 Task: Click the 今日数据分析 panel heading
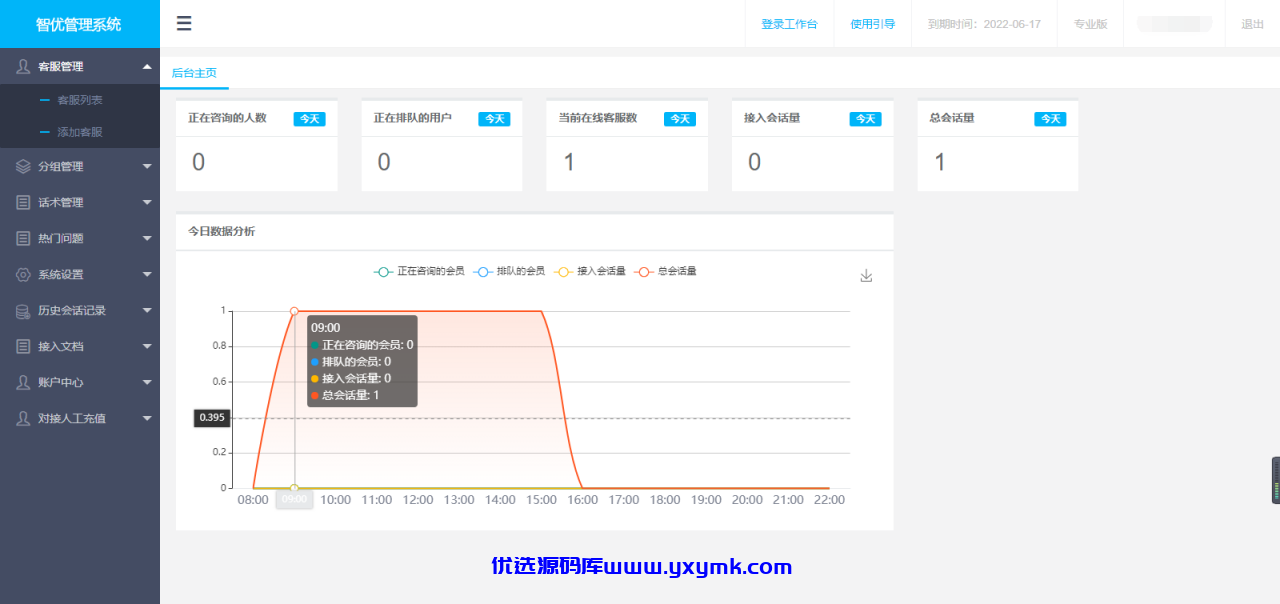point(221,231)
